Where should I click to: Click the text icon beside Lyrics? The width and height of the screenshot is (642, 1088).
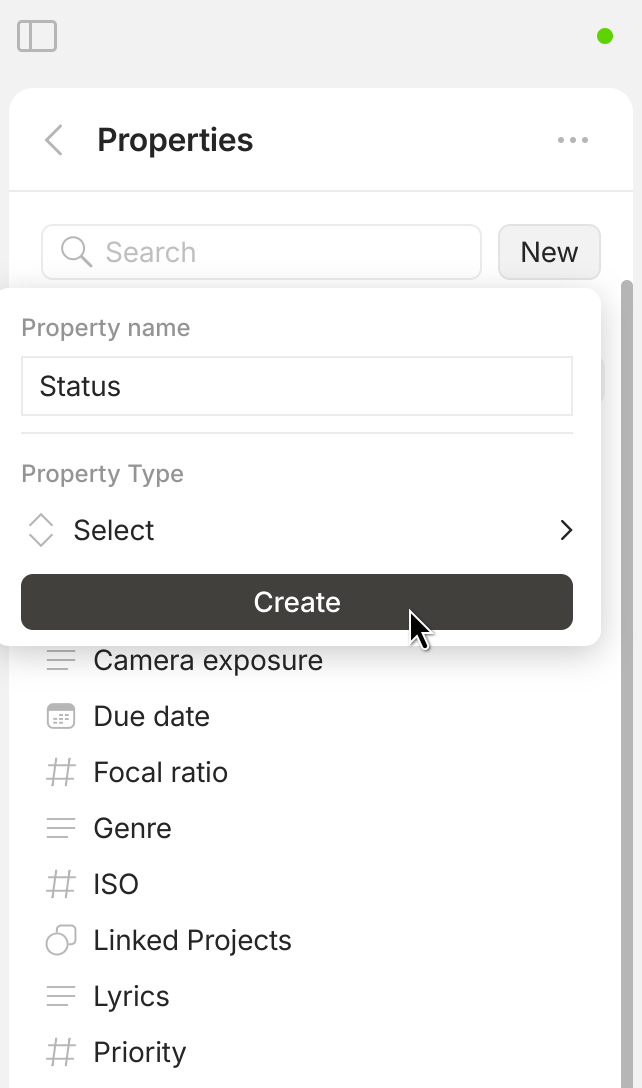pyautogui.click(x=61, y=996)
